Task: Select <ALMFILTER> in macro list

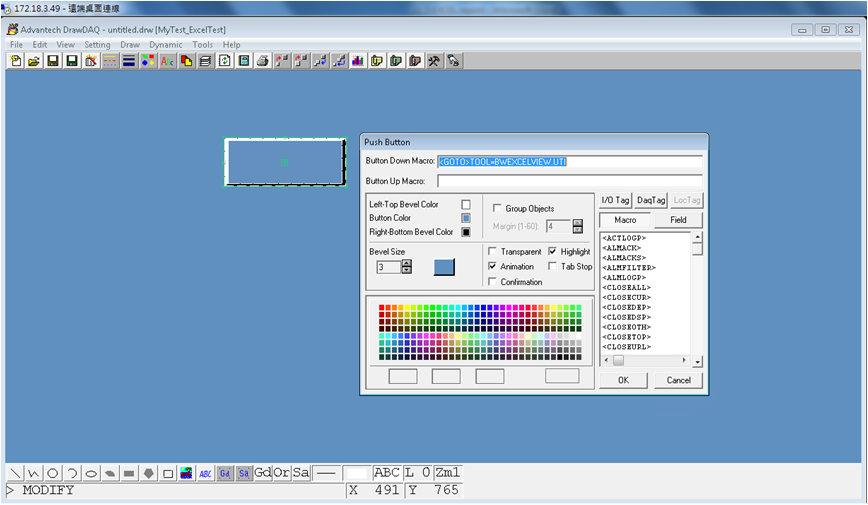Action: 629,267
